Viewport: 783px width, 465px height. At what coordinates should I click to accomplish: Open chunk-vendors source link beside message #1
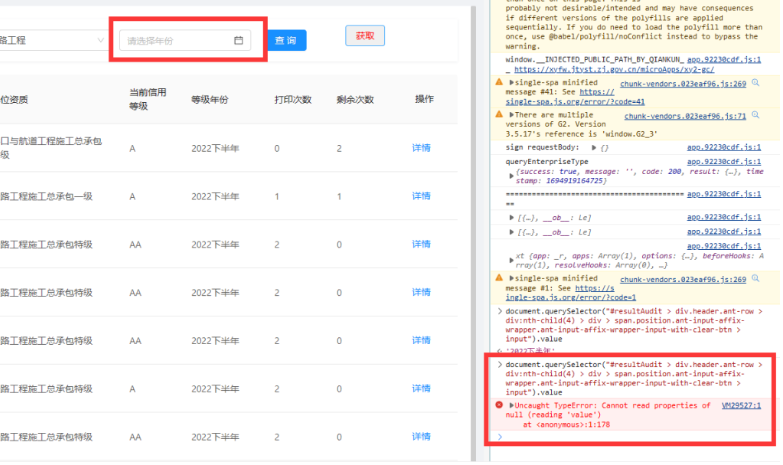[683, 280]
